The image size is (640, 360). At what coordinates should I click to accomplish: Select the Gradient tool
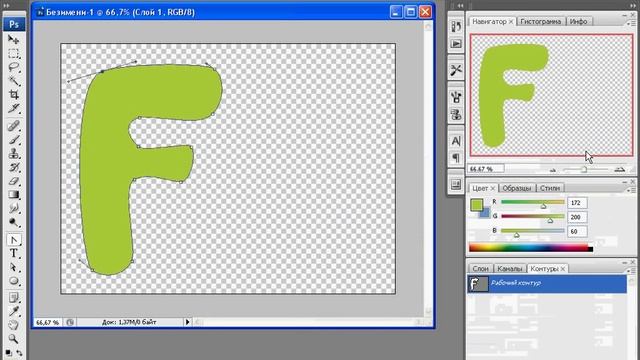(13, 195)
